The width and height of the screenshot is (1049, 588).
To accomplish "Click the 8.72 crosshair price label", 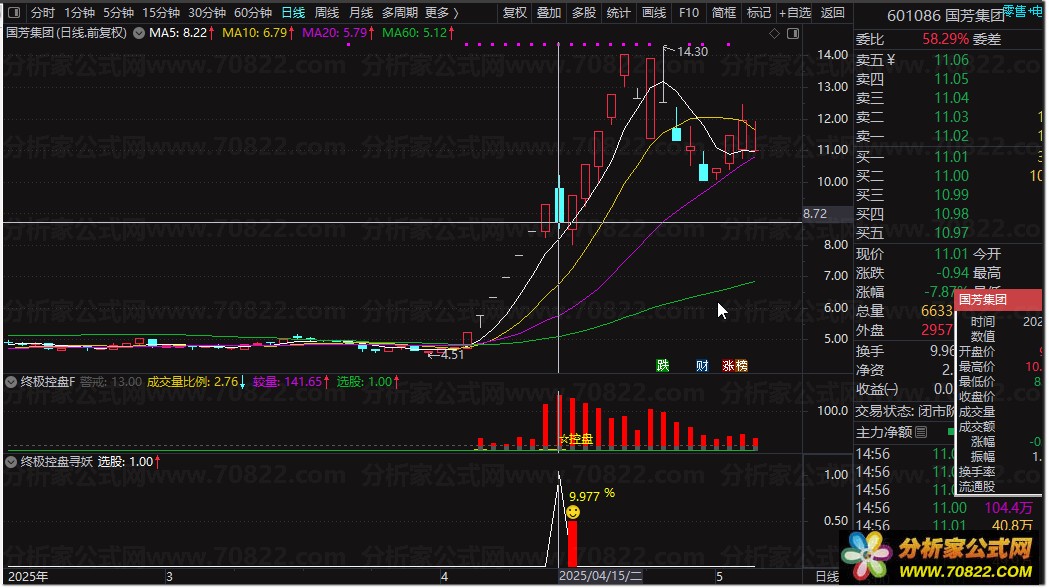I will 815,214.
